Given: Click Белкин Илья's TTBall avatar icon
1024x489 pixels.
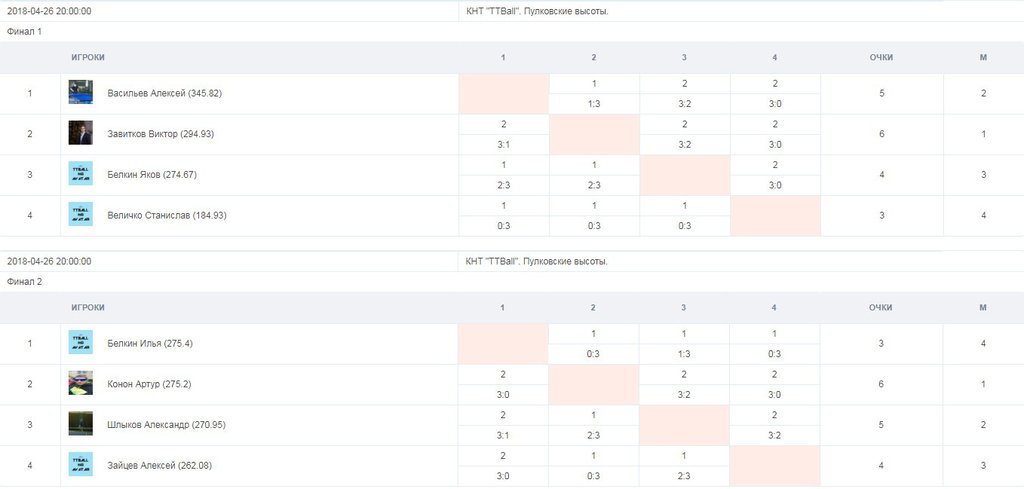Looking at the screenshot, I should click(81, 343).
